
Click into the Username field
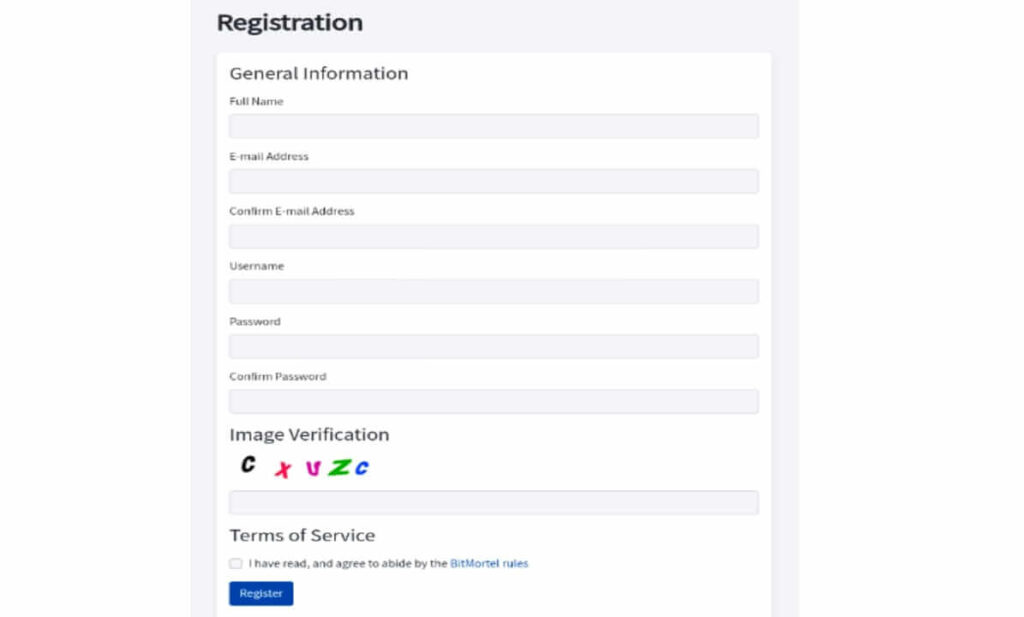(494, 291)
